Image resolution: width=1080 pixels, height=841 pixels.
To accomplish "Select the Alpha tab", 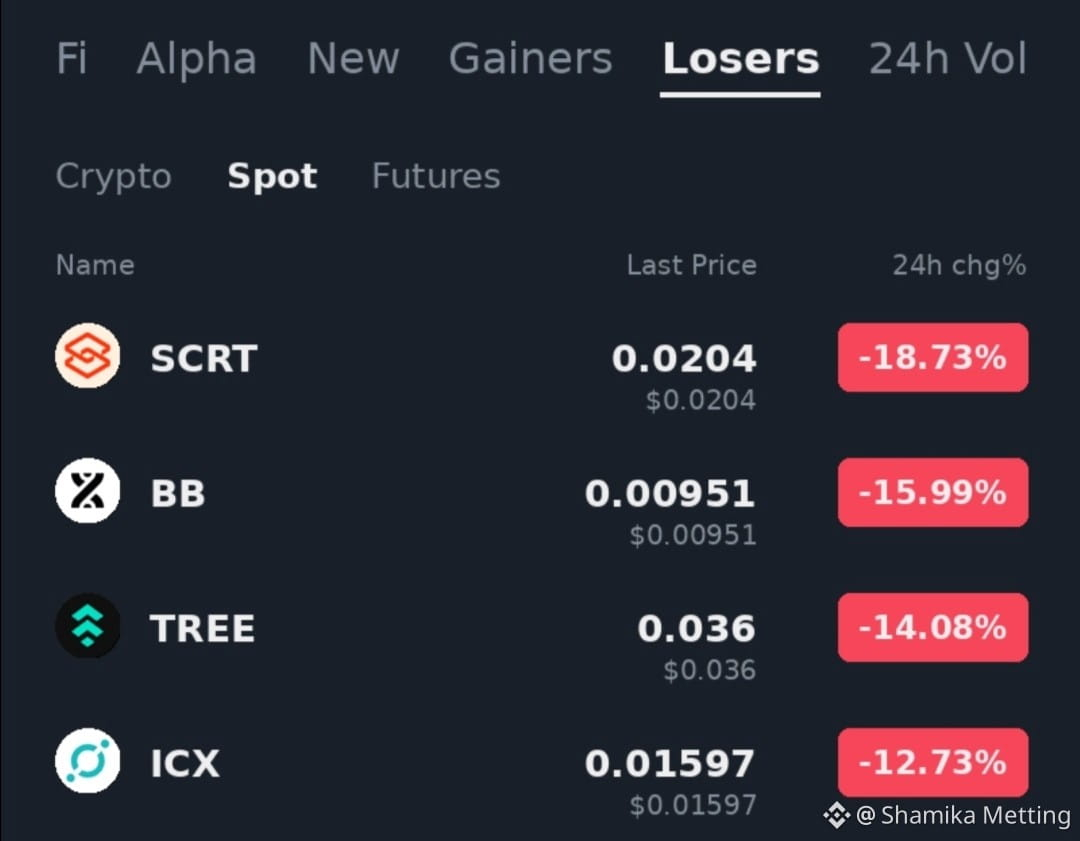I will coord(197,59).
